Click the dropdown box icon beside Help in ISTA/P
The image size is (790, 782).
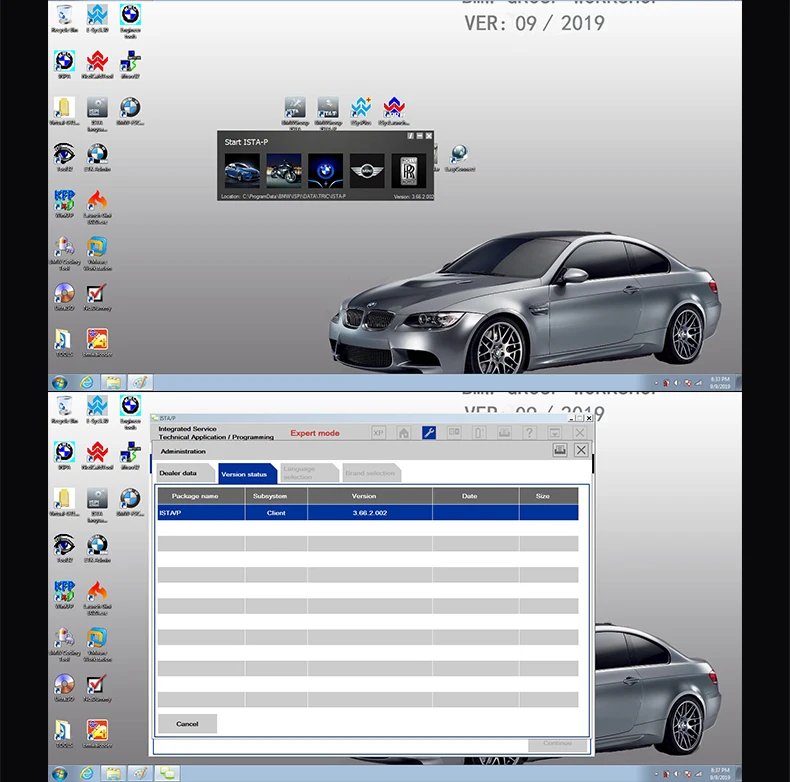click(x=555, y=432)
